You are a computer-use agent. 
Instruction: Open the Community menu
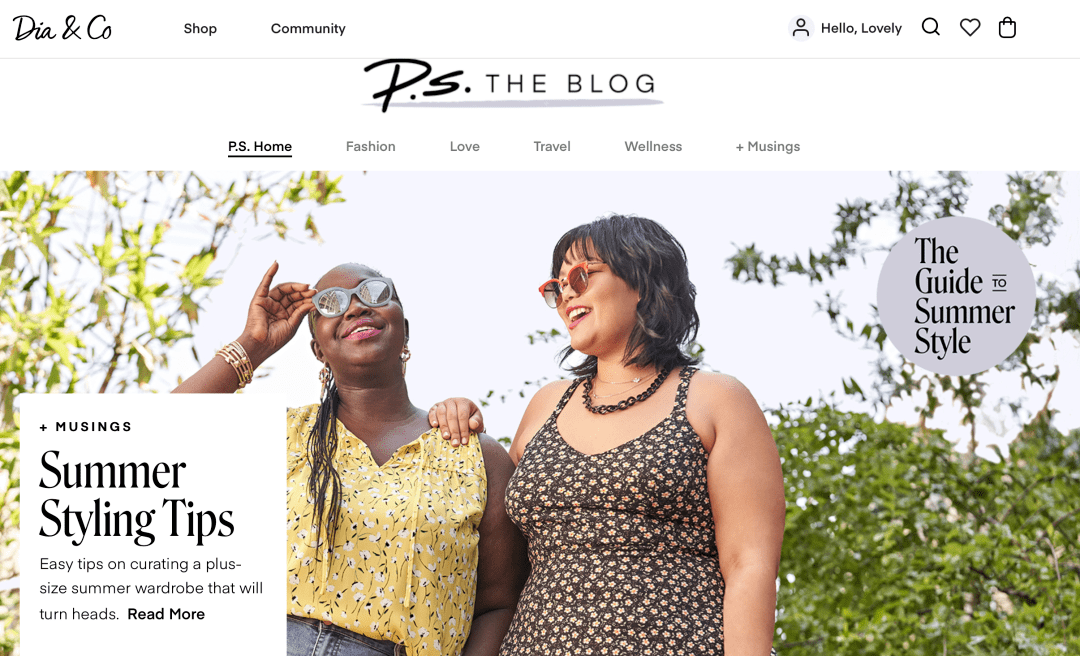(308, 28)
